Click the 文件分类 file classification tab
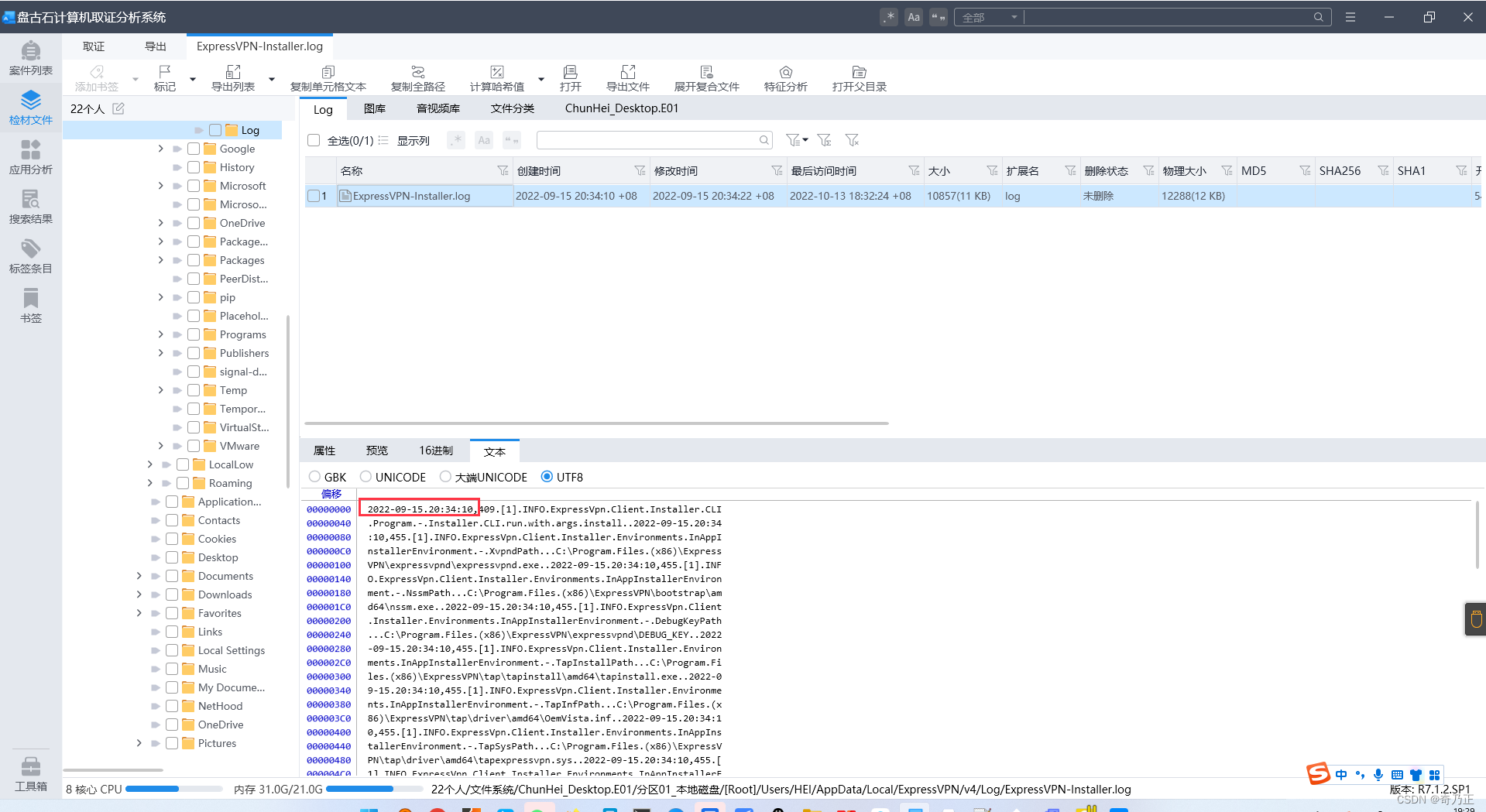This screenshot has height=812, width=1486. coord(513,108)
